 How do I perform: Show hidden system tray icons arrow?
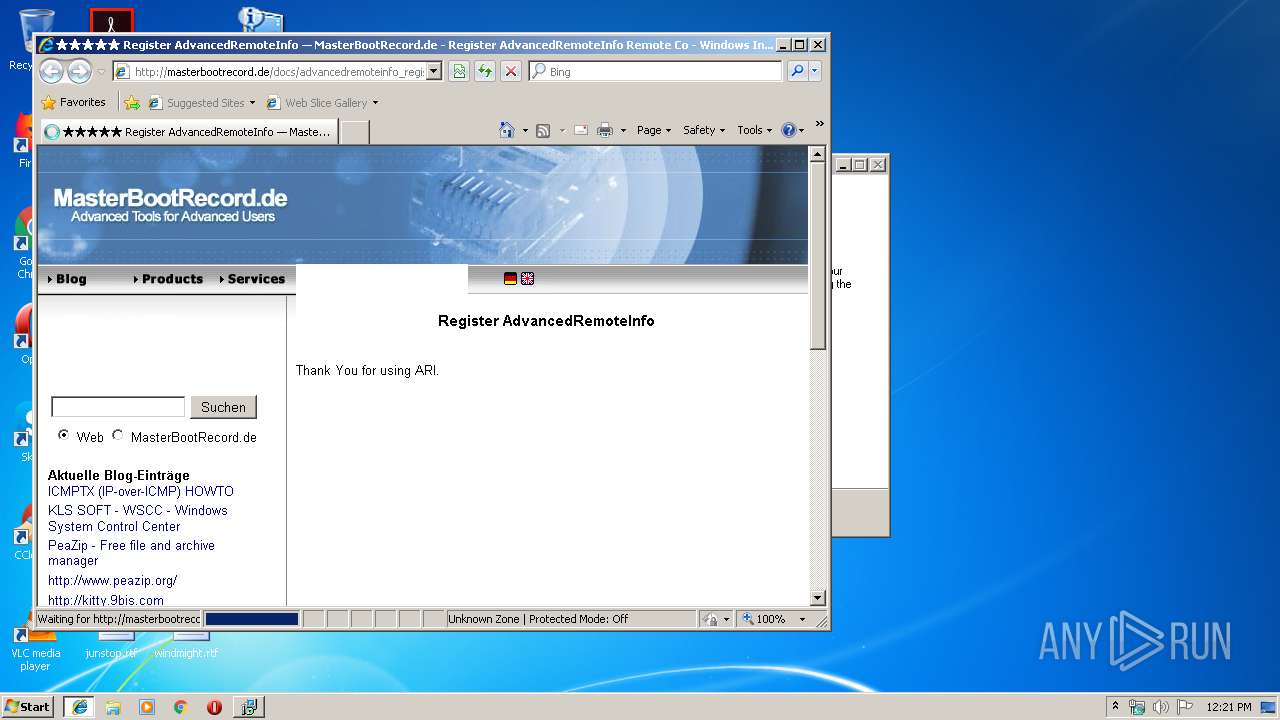pyautogui.click(x=1116, y=706)
